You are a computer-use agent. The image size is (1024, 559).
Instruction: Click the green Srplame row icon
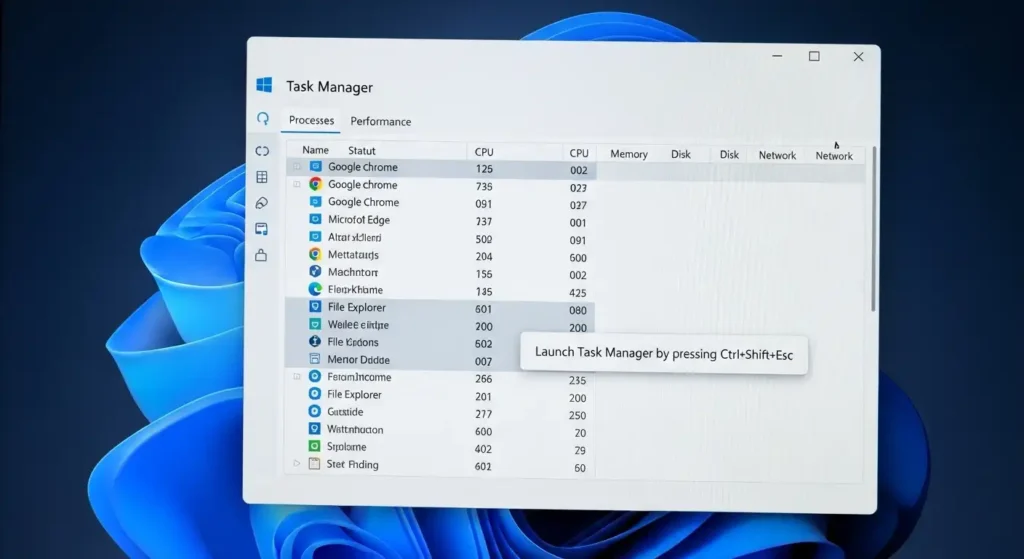point(315,447)
